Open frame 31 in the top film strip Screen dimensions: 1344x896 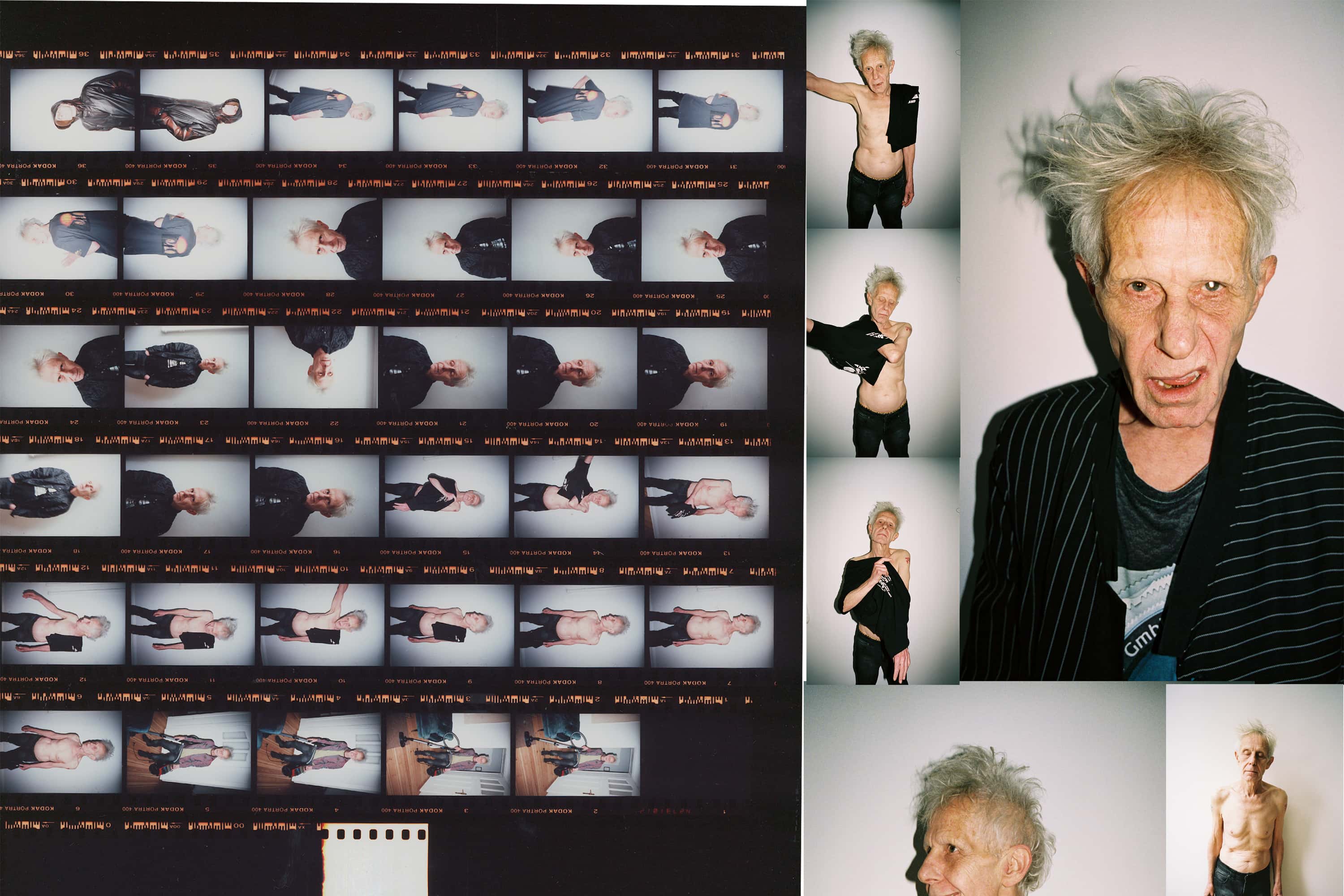720,110
